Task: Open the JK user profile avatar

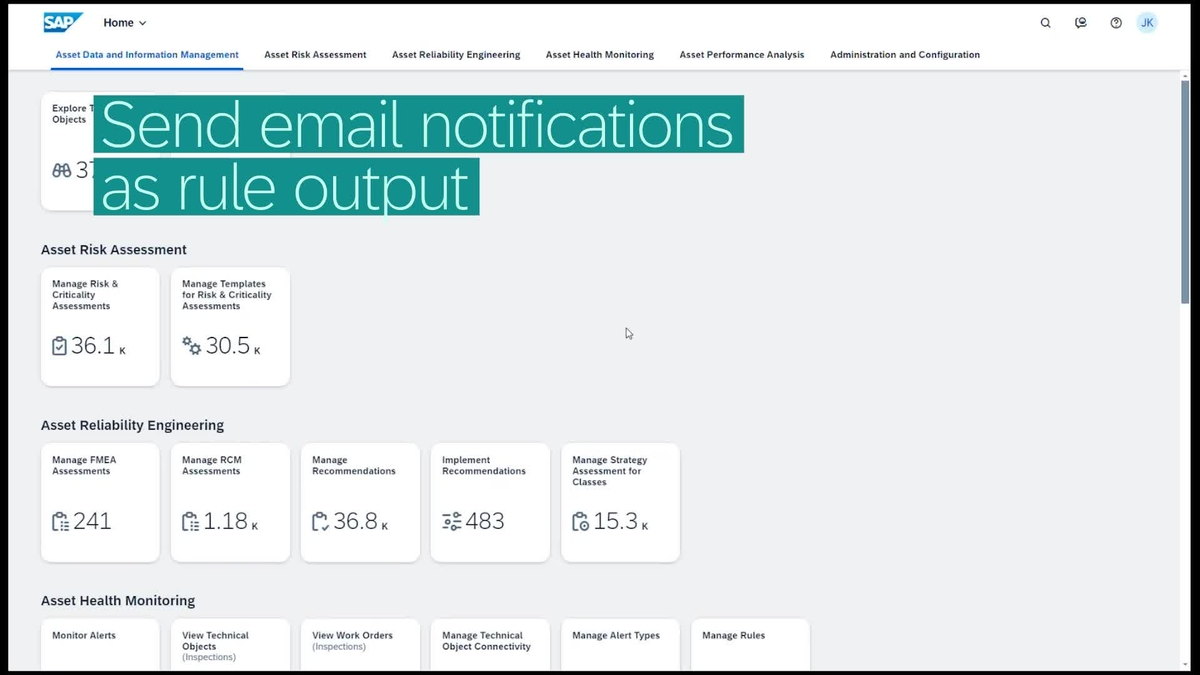Action: coord(1147,23)
